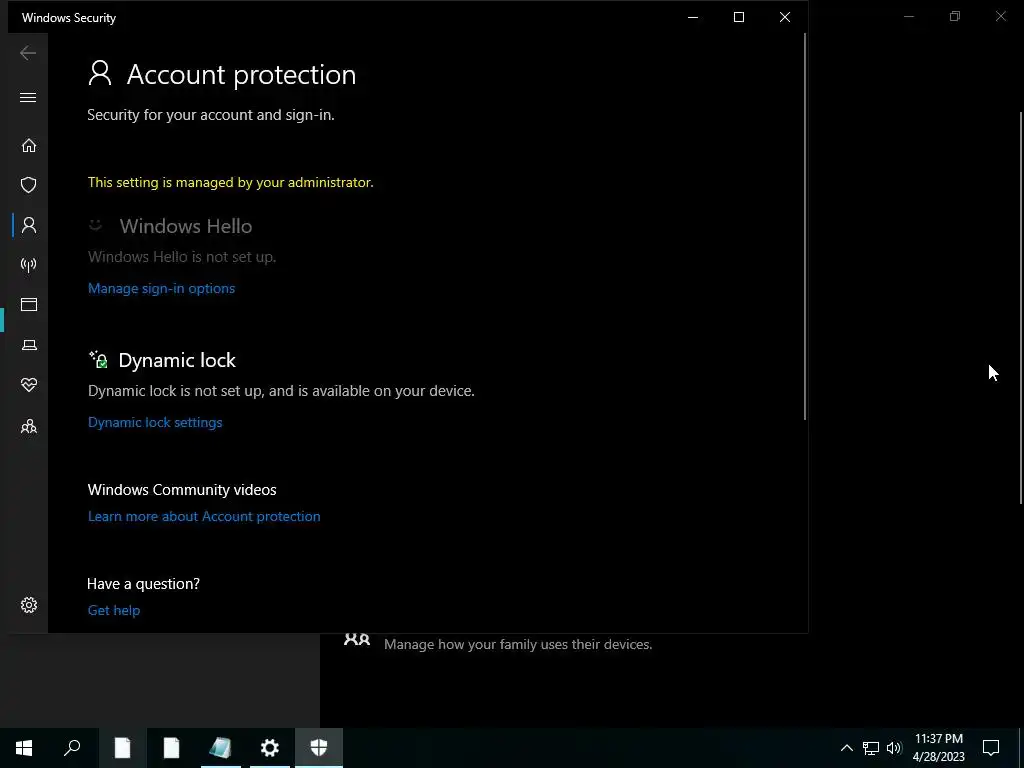Open App & browser control icon

tap(29, 304)
